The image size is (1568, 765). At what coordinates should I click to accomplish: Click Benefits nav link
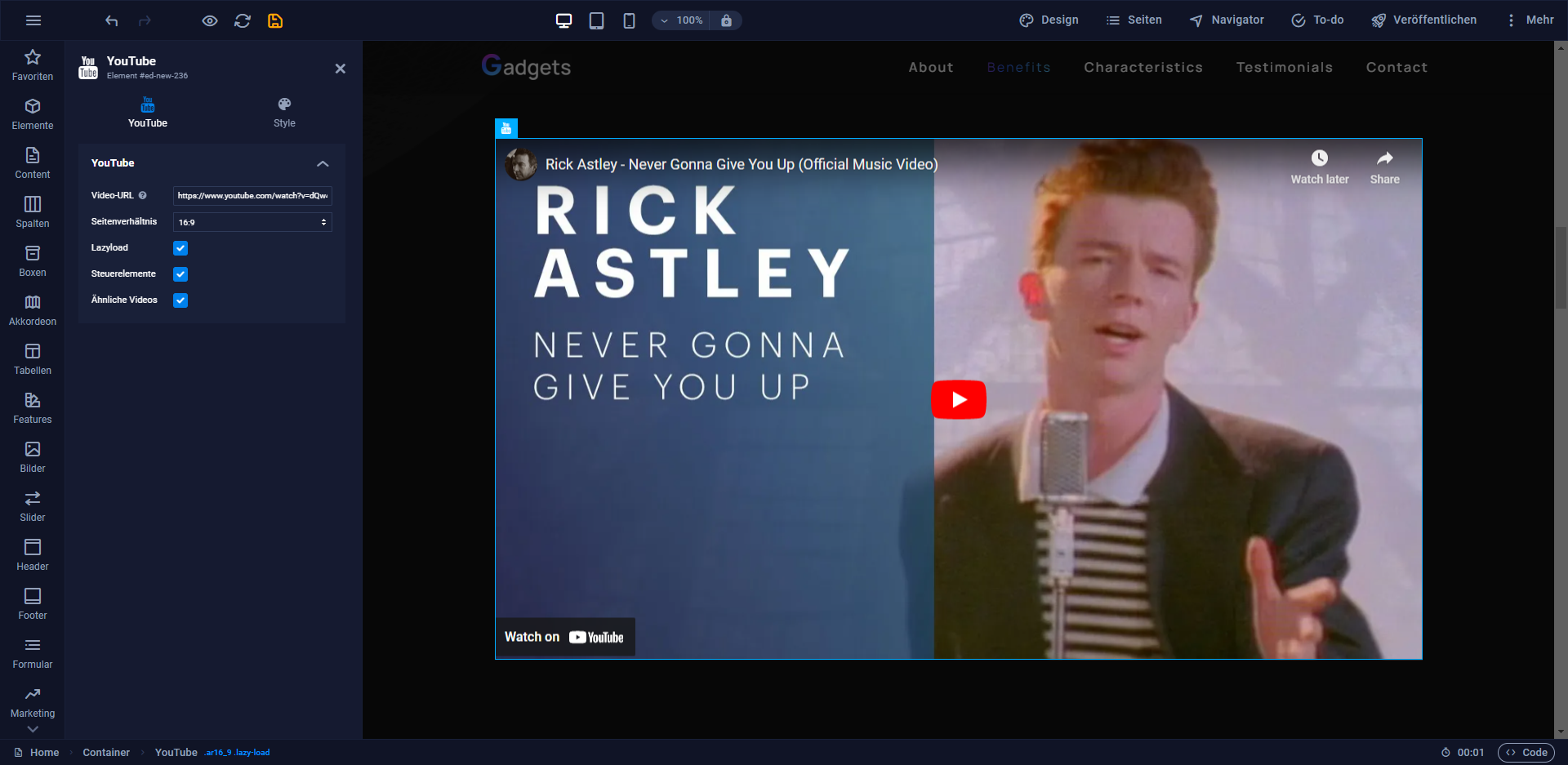[1018, 67]
